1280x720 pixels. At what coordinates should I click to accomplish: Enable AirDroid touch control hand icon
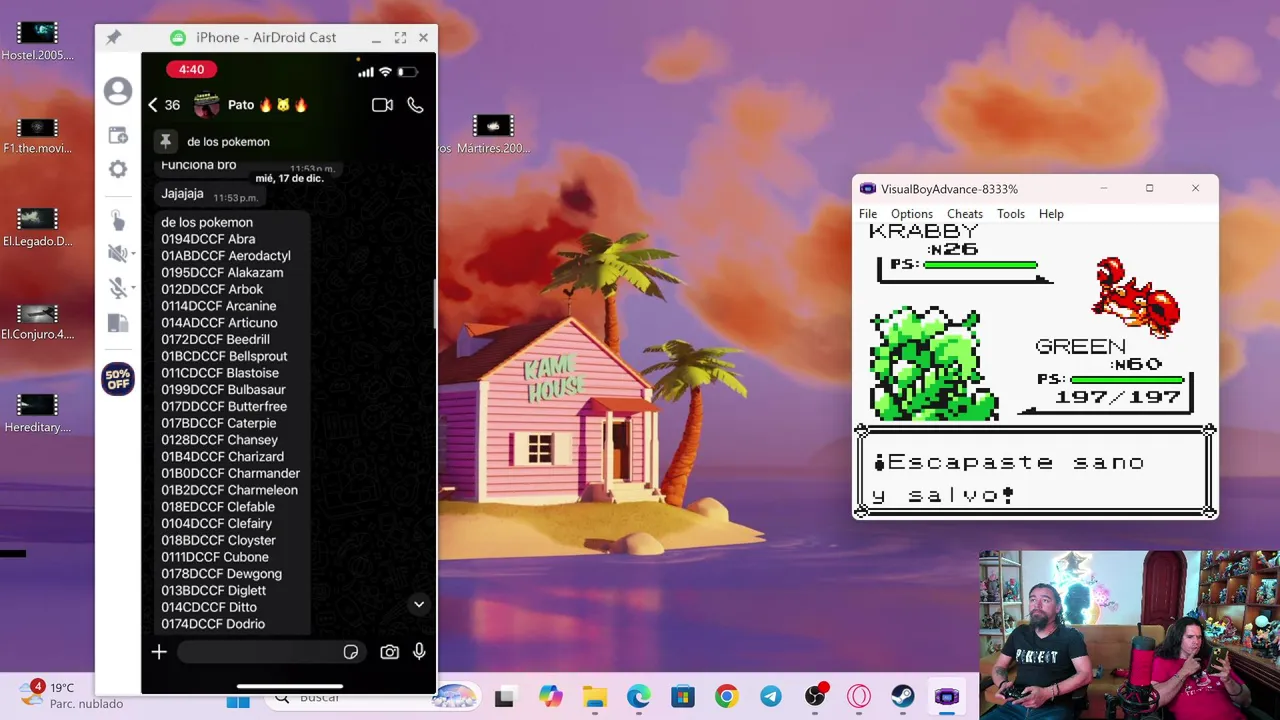coord(117,220)
